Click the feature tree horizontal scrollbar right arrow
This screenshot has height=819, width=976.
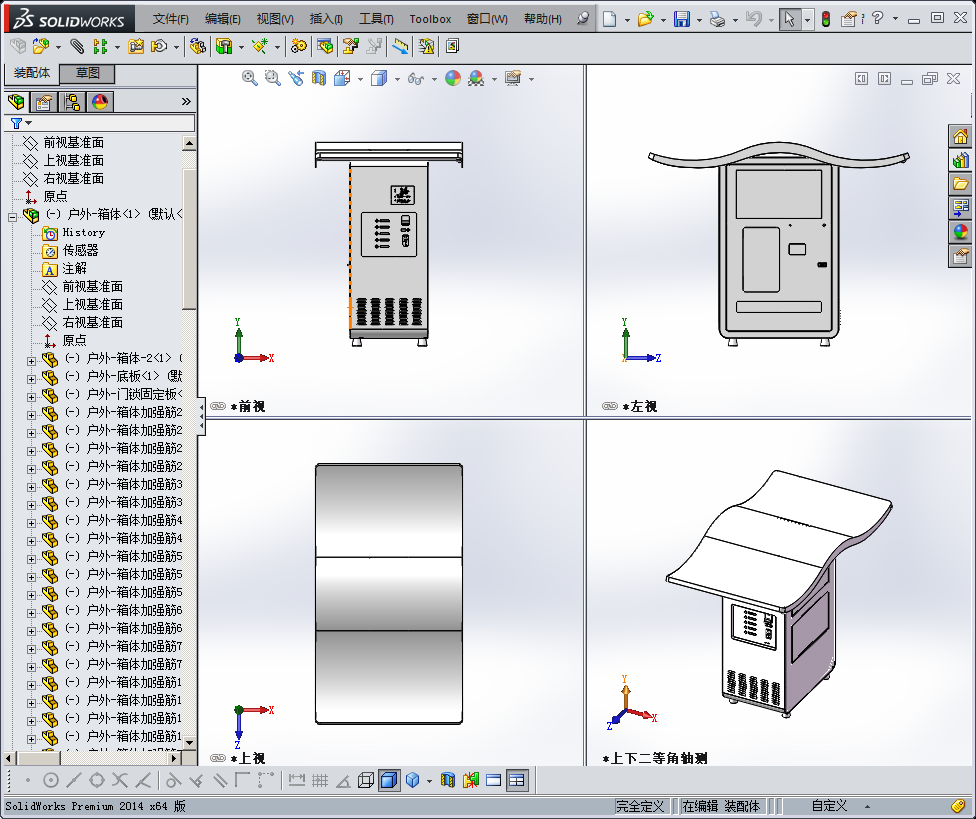tap(175, 759)
